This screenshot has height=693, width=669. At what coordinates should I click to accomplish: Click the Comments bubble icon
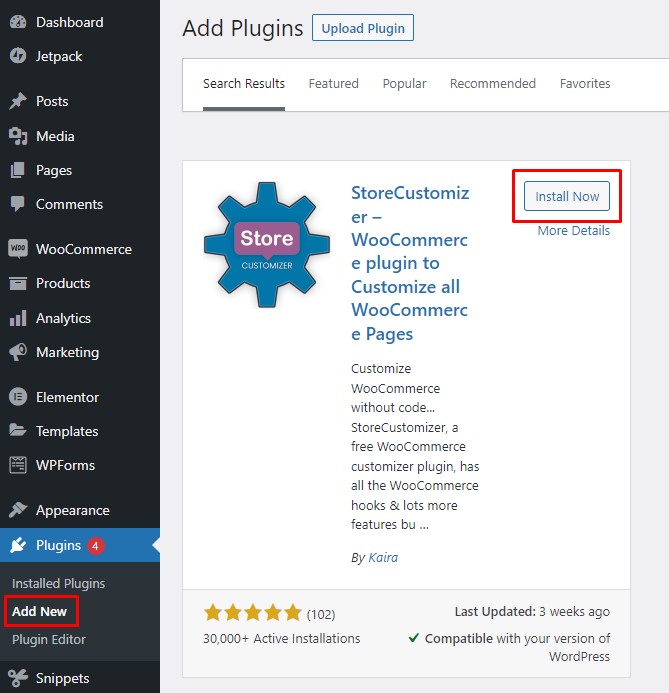(x=18, y=204)
